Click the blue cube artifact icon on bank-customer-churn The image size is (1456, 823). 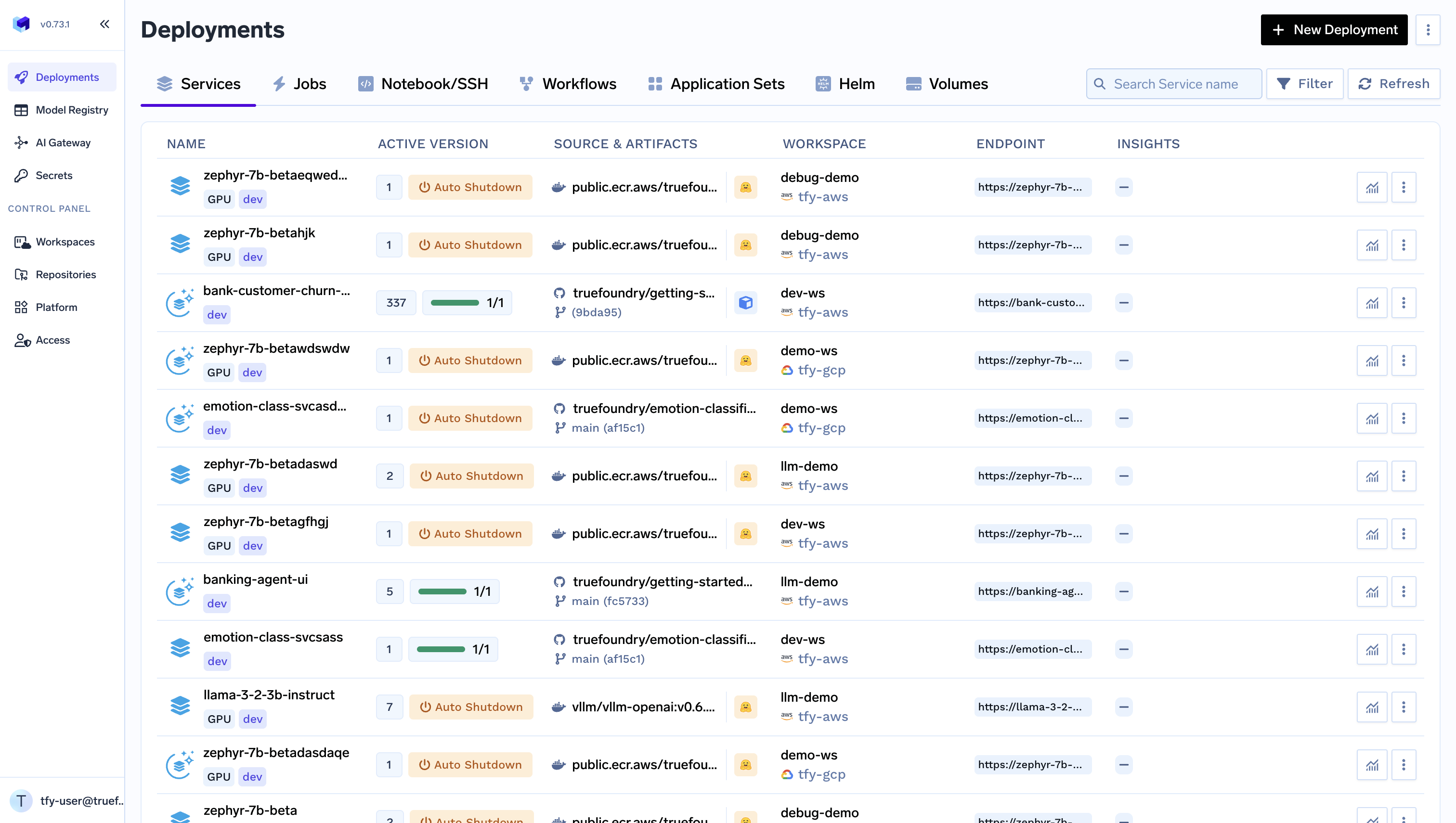(x=745, y=302)
